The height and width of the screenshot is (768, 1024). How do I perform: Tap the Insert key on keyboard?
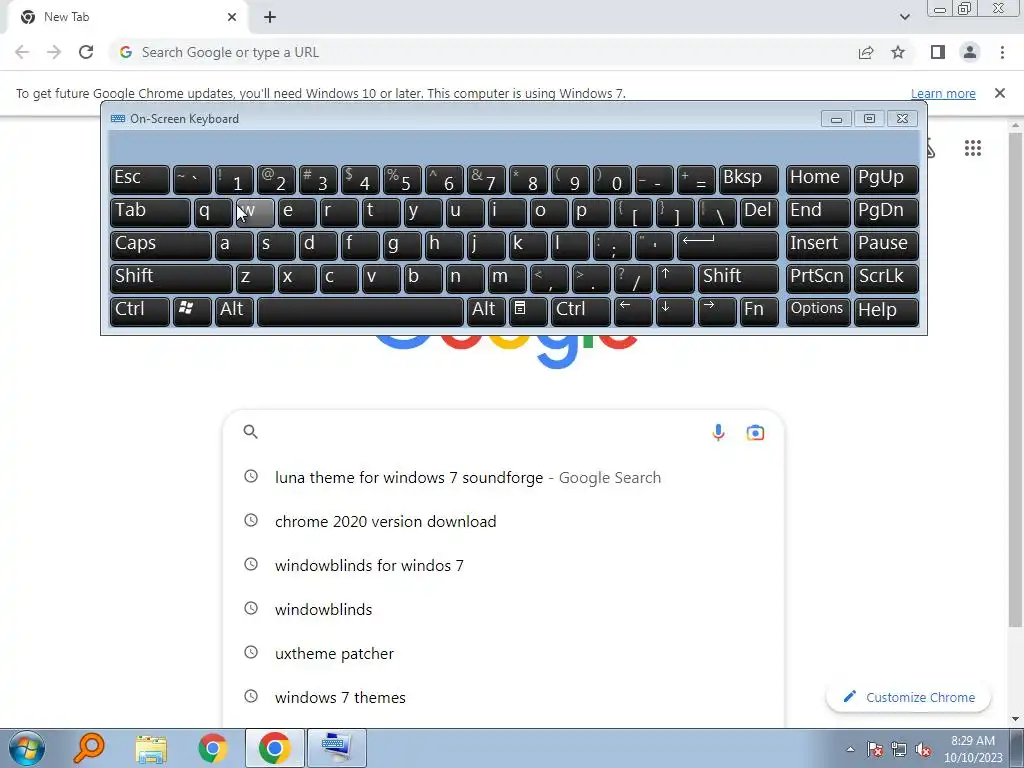click(818, 246)
